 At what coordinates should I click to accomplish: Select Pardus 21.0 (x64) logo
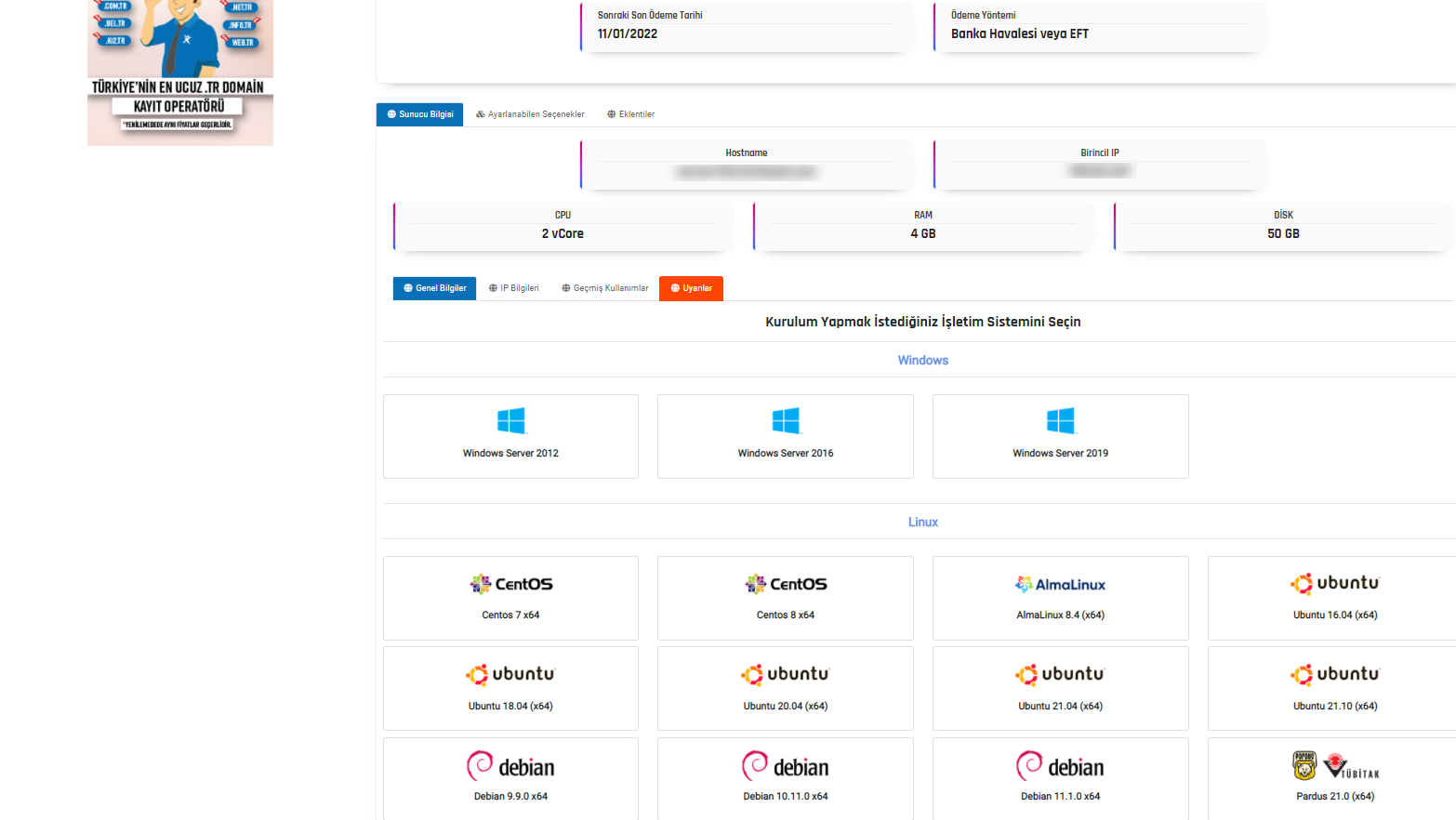click(x=1335, y=766)
